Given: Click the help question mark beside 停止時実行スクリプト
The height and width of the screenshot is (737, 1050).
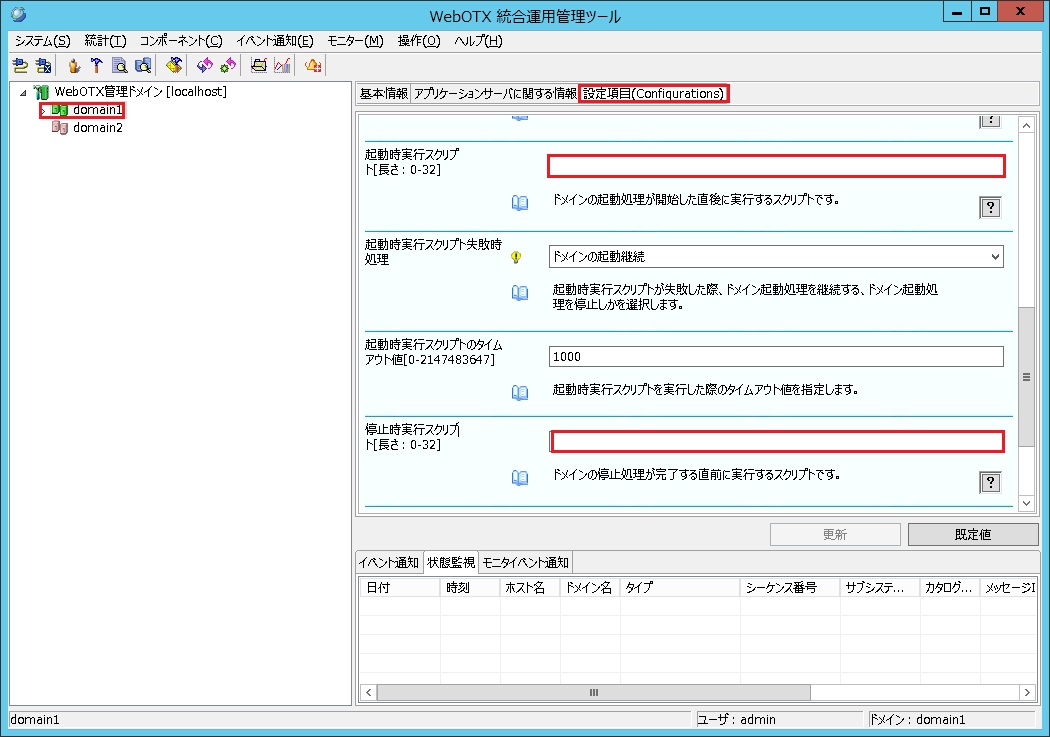Looking at the screenshot, I should pyautogui.click(x=989, y=481).
